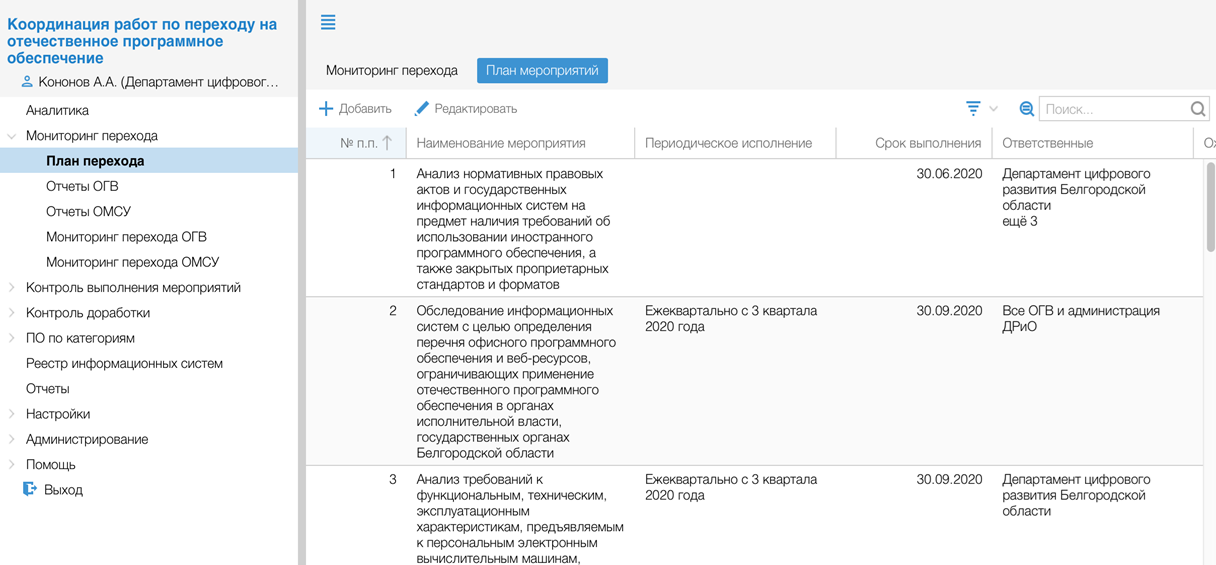Click into the Поиск search field
The width and height of the screenshot is (1216, 565).
pyautogui.click(x=1113, y=109)
